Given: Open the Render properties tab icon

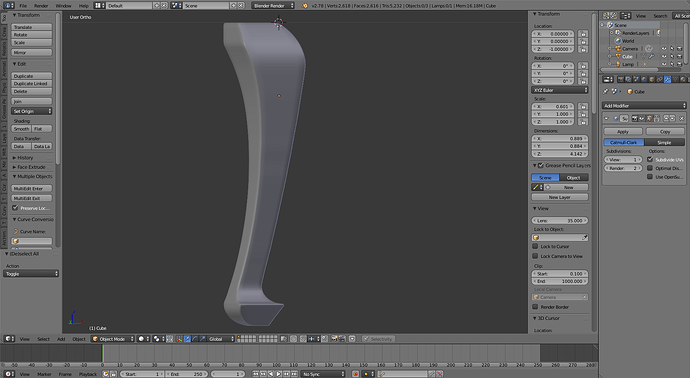Looking at the screenshot, I should pos(620,79).
